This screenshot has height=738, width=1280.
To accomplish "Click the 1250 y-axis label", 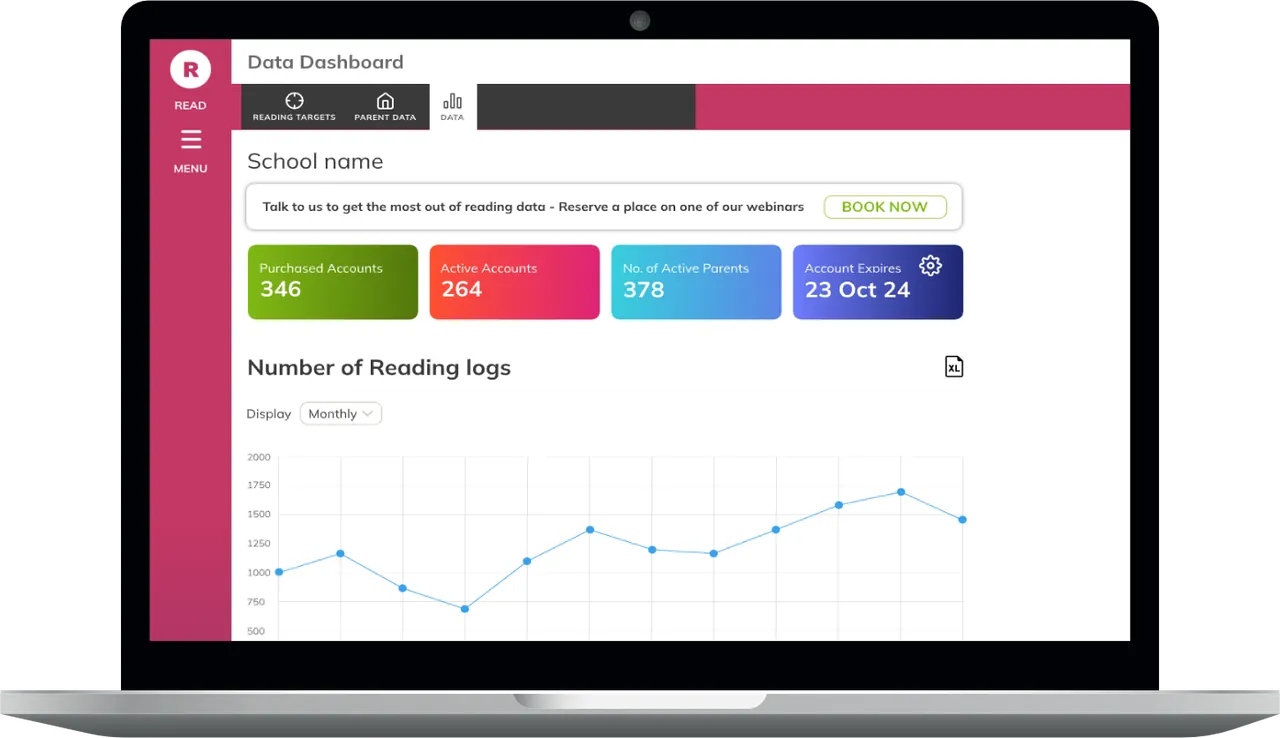I will click(x=259, y=543).
